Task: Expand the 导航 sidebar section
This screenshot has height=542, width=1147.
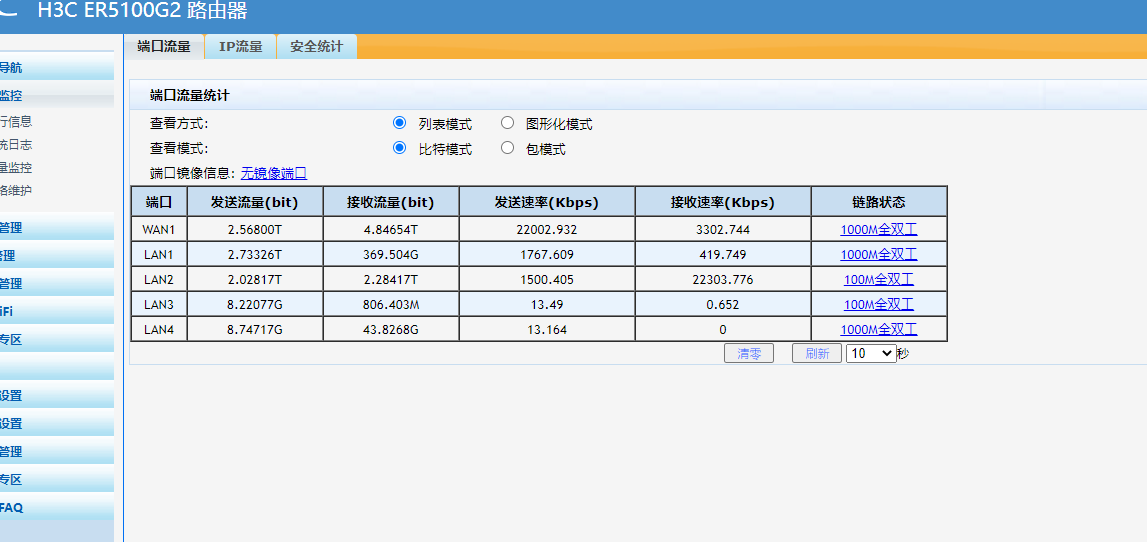Action: (x=12, y=68)
